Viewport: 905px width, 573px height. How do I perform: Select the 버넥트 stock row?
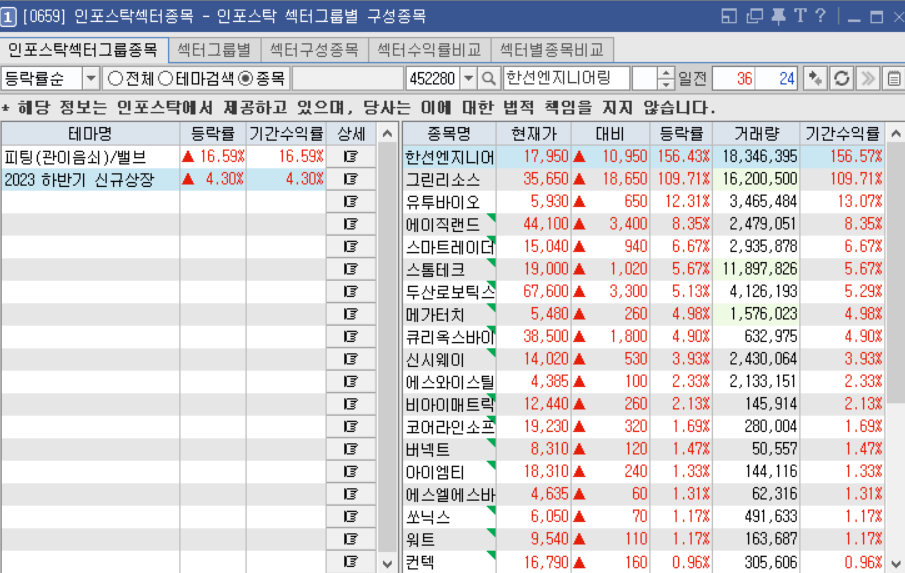pos(644,449)
